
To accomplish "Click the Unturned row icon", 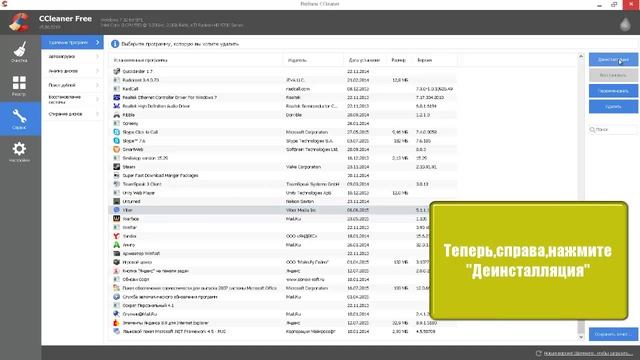I will pyautogui.click(x=116, y=201).
